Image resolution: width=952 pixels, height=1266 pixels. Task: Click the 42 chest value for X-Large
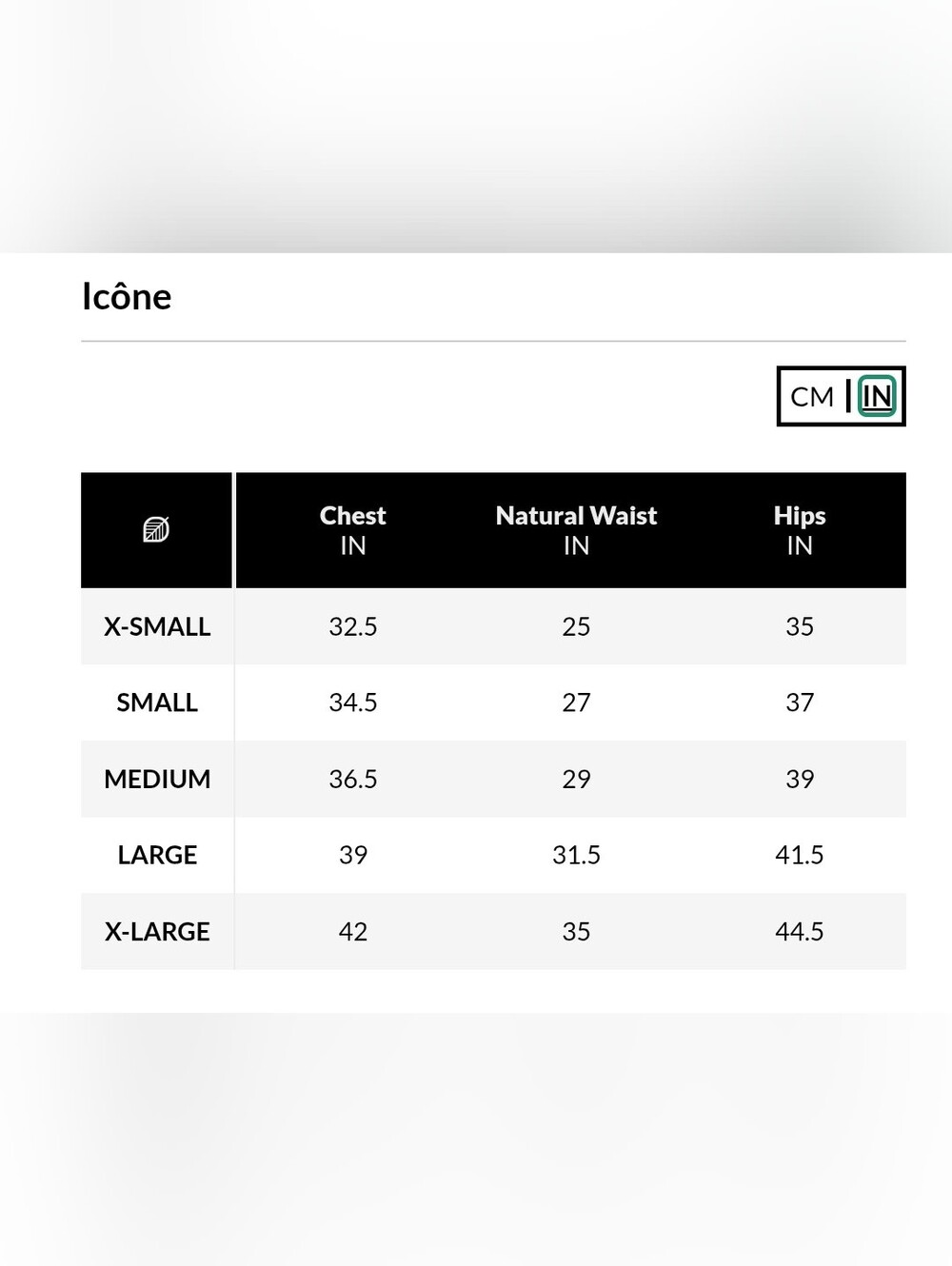point(353,931)
